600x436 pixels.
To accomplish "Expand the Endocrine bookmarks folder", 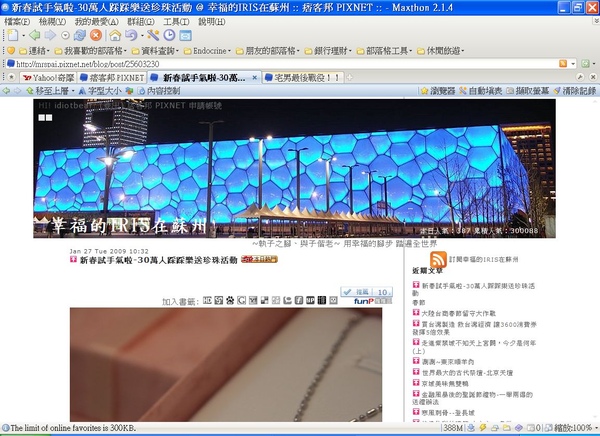I will 207,51.
